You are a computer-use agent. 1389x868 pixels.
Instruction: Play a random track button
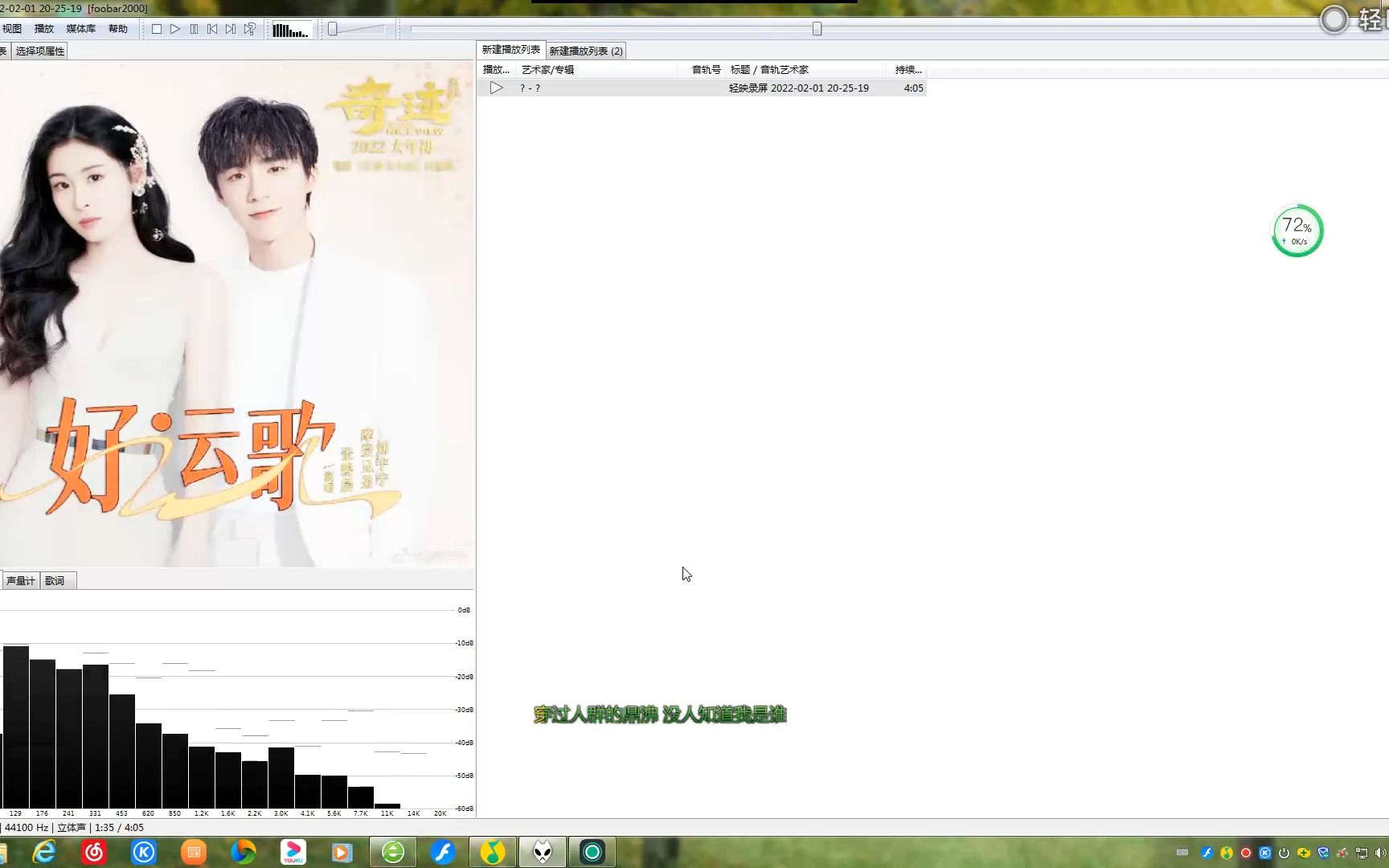point(250,29)
